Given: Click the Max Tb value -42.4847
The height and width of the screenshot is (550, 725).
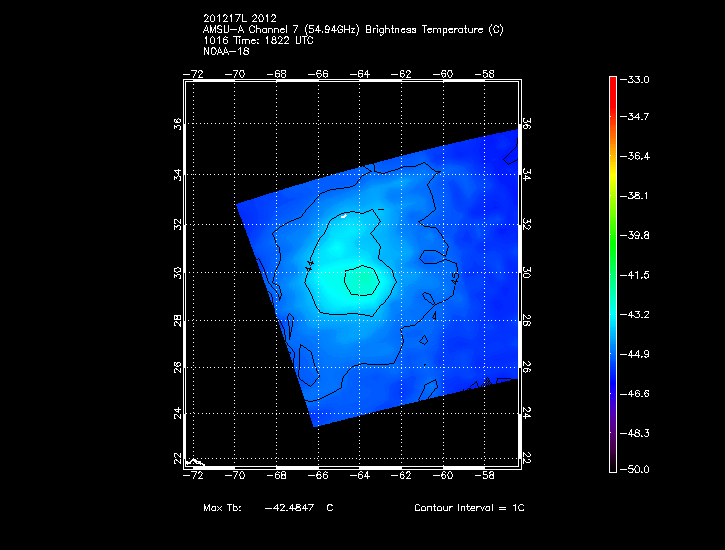Looking at the screenshot, I should [292, 508].
